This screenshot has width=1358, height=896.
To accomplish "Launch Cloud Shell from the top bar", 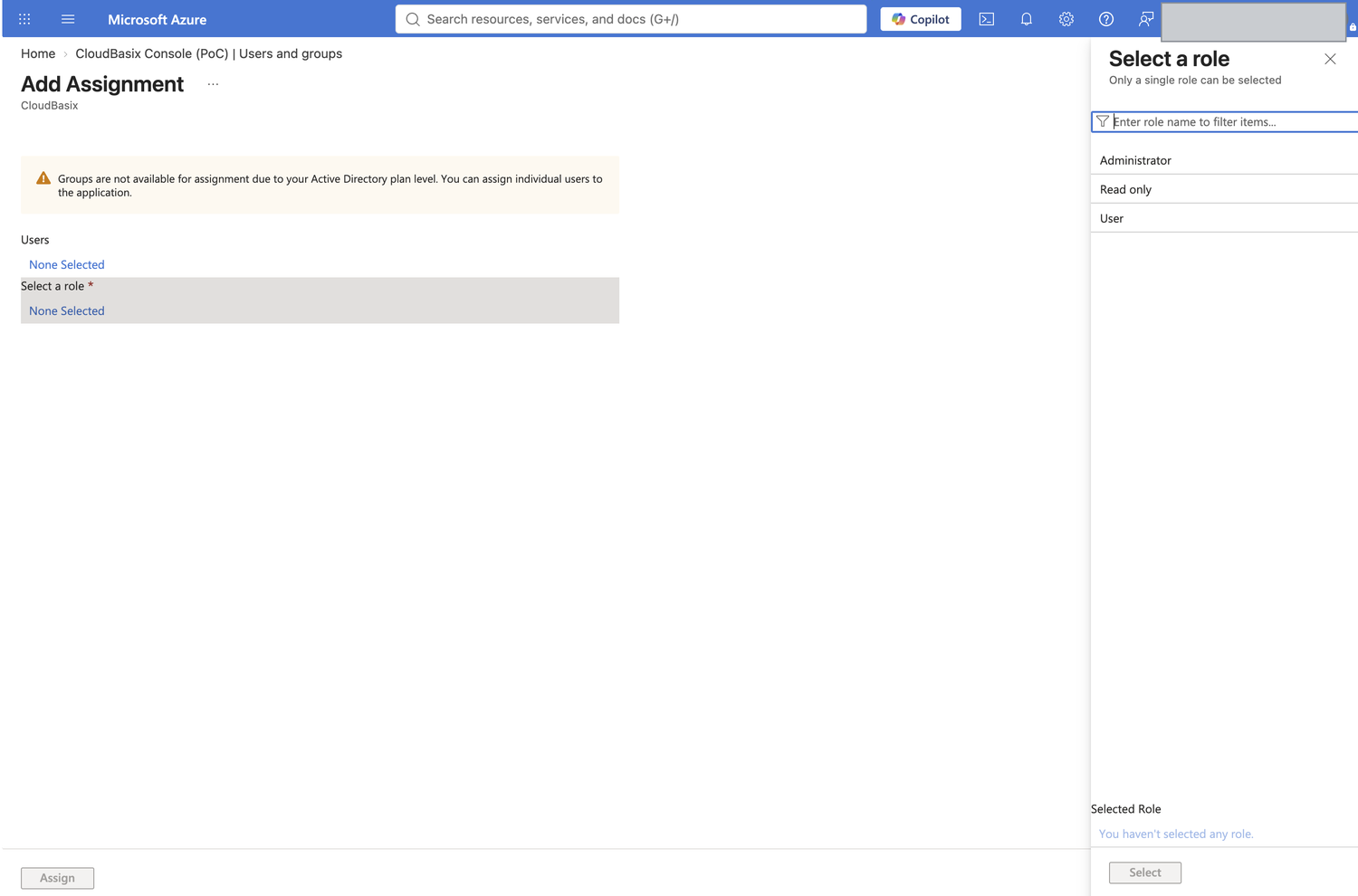I will click(x=987, y=19).
